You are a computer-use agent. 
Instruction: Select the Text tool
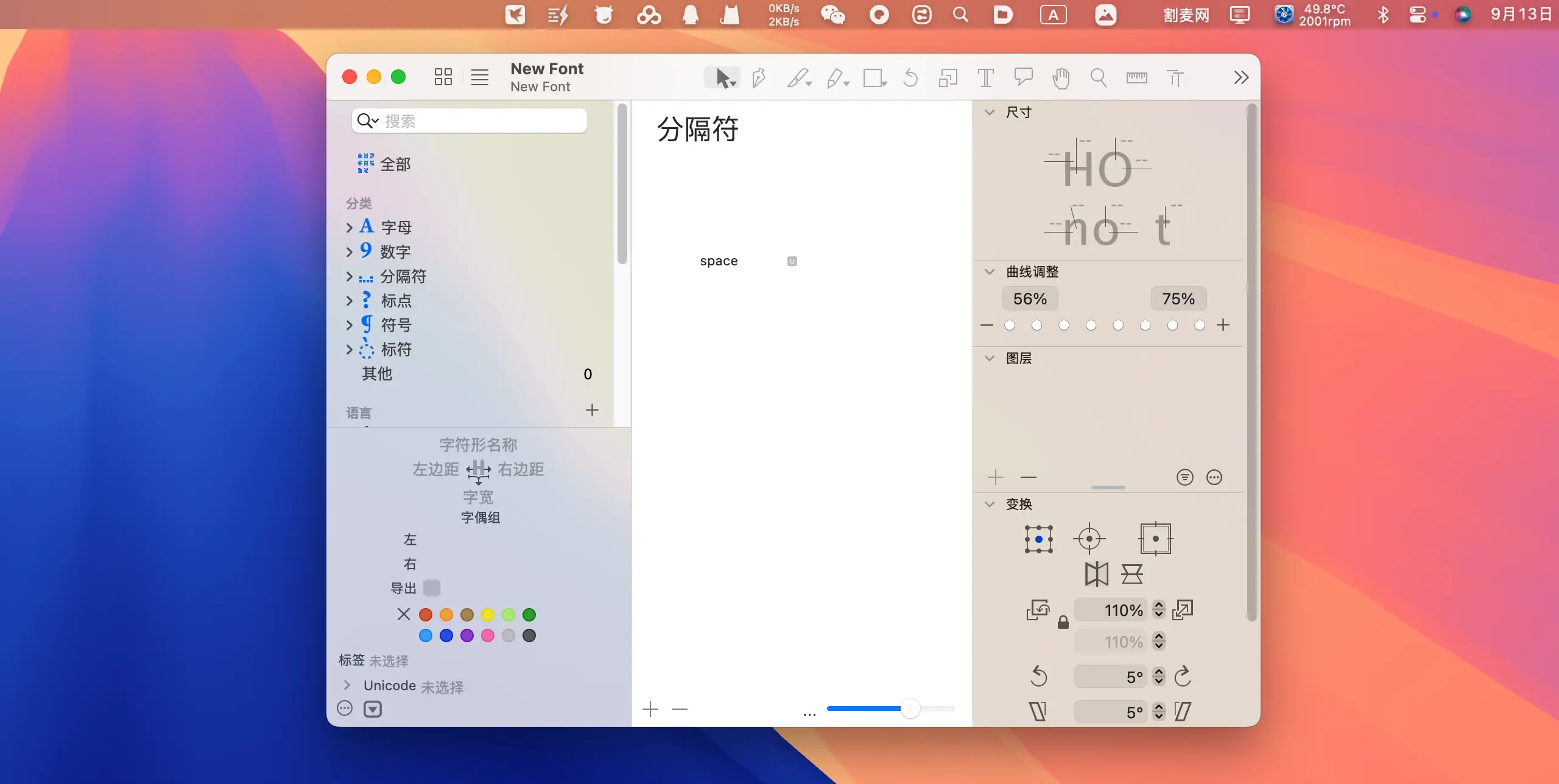click(x=985, y=78)
